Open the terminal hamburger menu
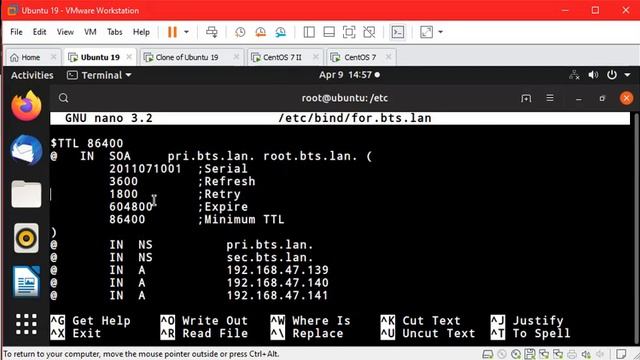The width and height of the screenshot is (640, 360). coord(550,98)
